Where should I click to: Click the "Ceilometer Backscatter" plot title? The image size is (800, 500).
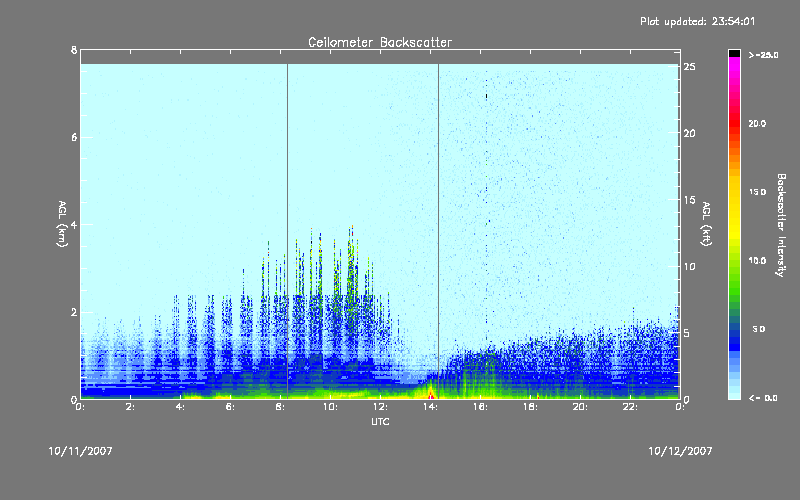pos(380,42)
